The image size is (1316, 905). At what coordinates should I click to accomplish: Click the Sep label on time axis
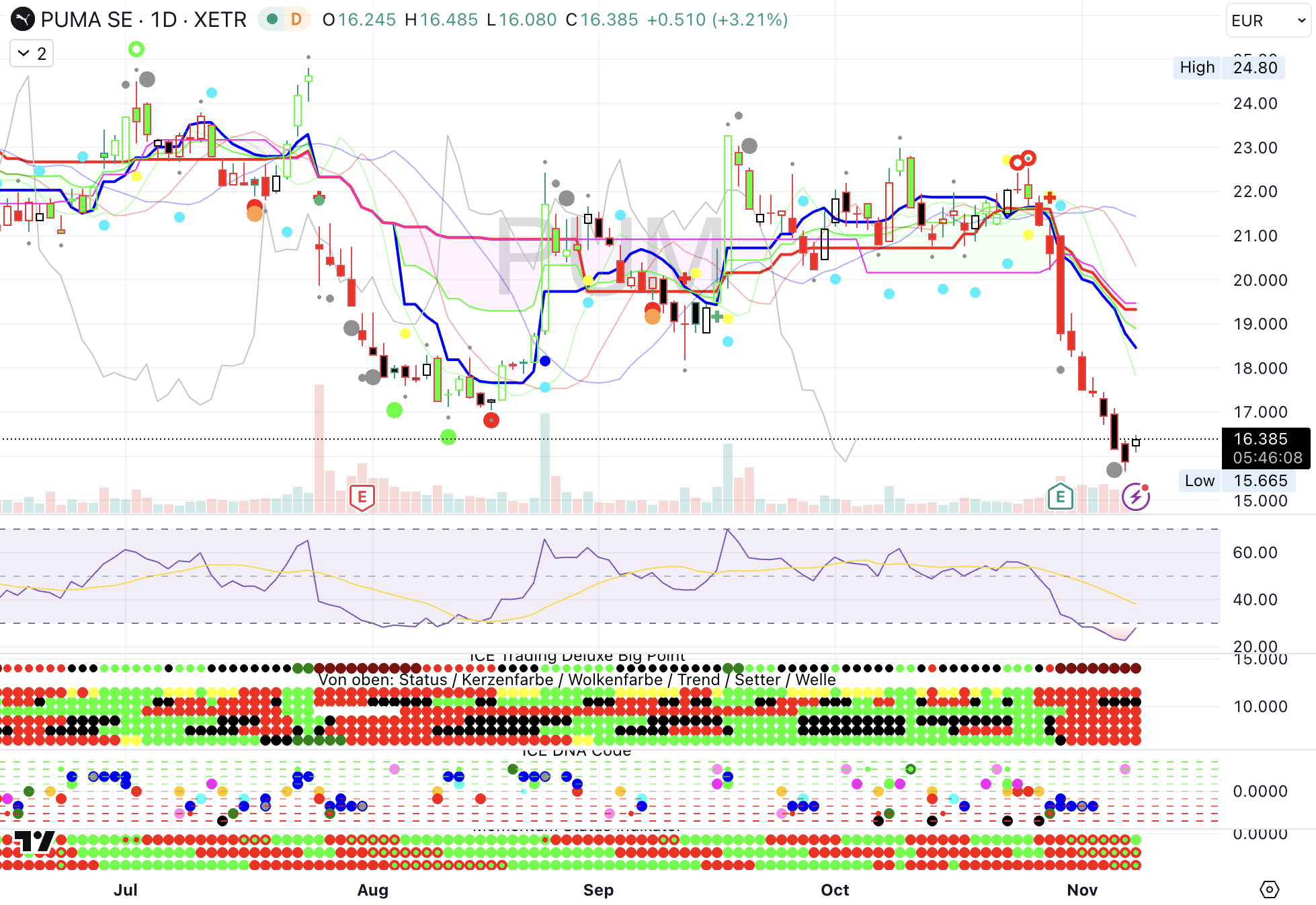(x=598, y=890)
